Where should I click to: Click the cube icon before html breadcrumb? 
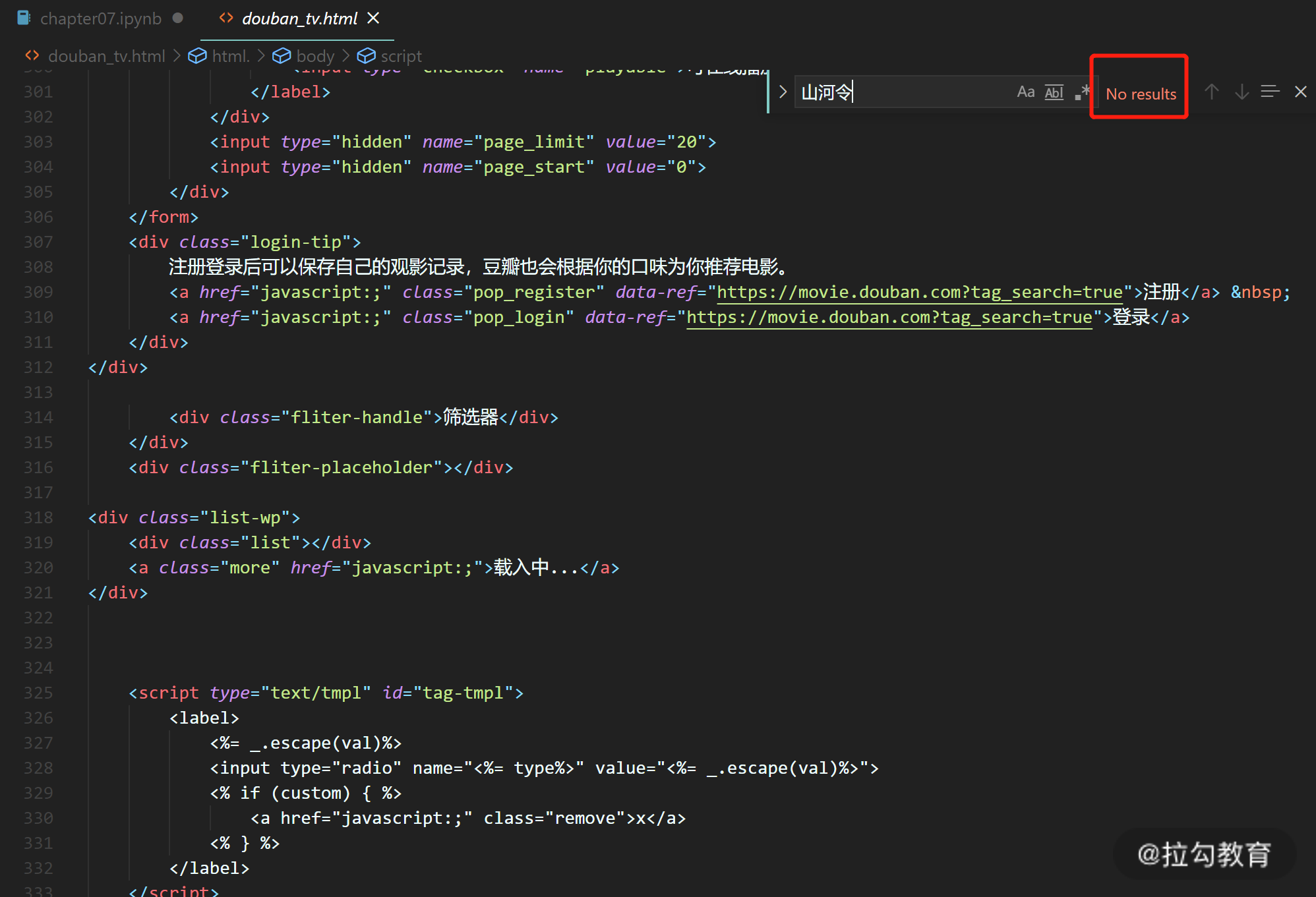(x=197, y=56)
